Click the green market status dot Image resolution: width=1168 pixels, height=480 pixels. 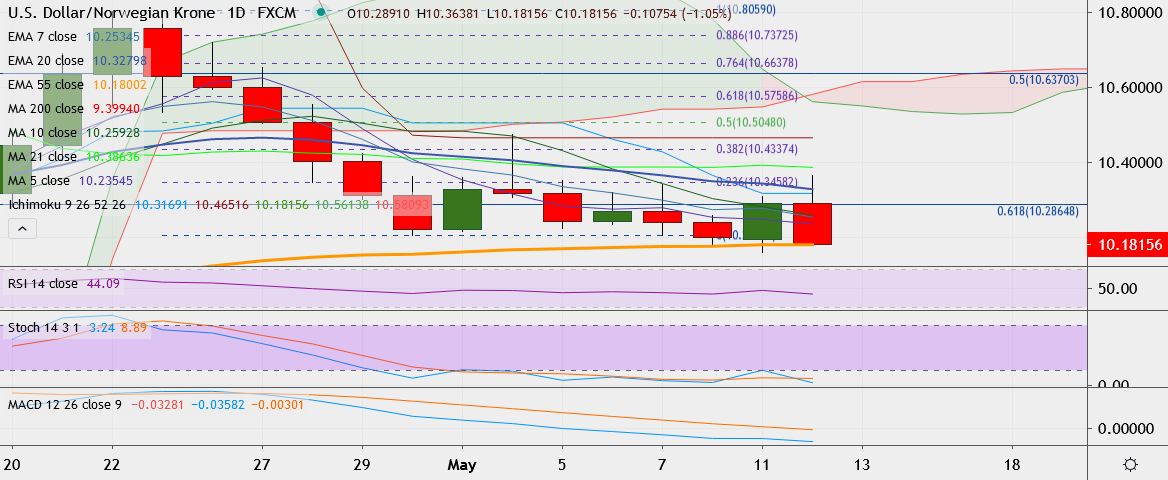(x=321, y=11)
